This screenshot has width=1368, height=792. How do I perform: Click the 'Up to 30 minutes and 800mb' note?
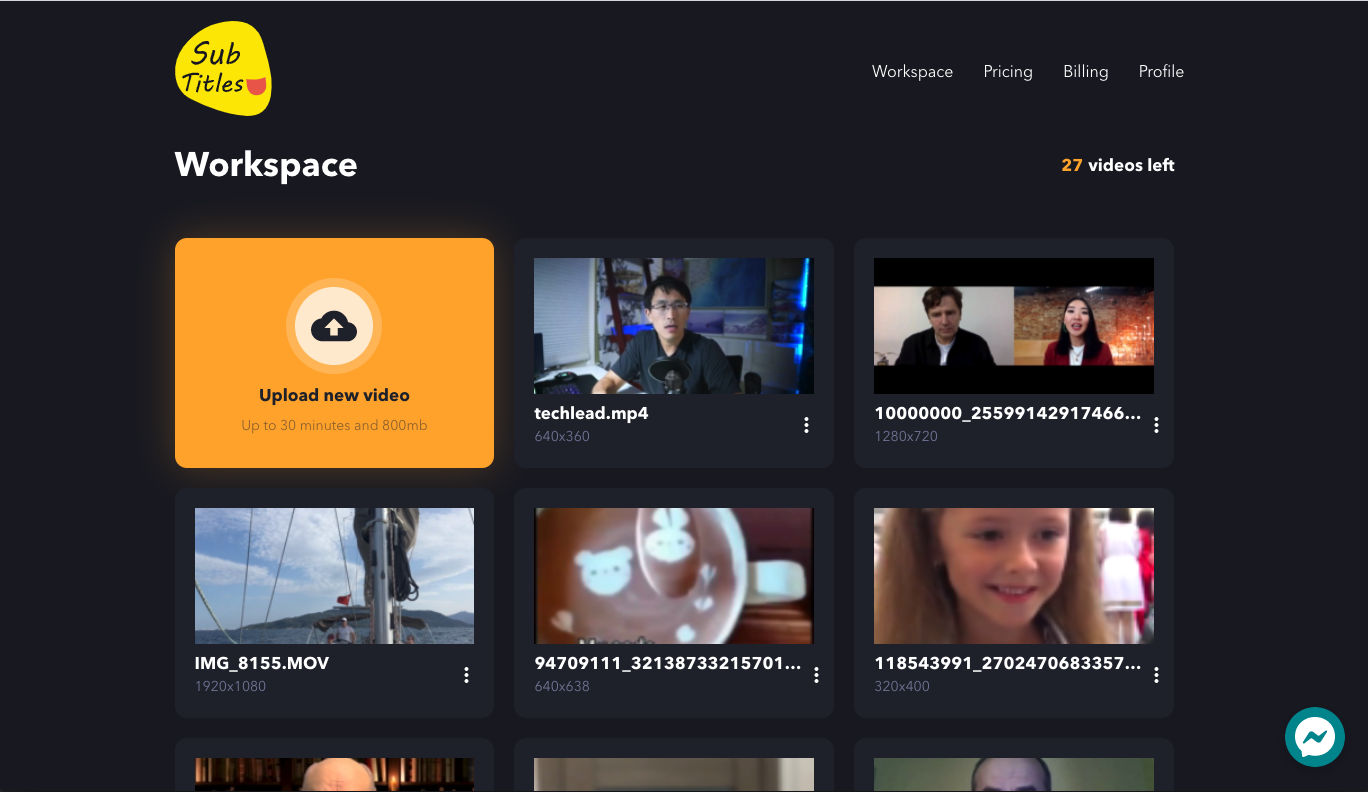pyautogui.click(x=334, y=426)
